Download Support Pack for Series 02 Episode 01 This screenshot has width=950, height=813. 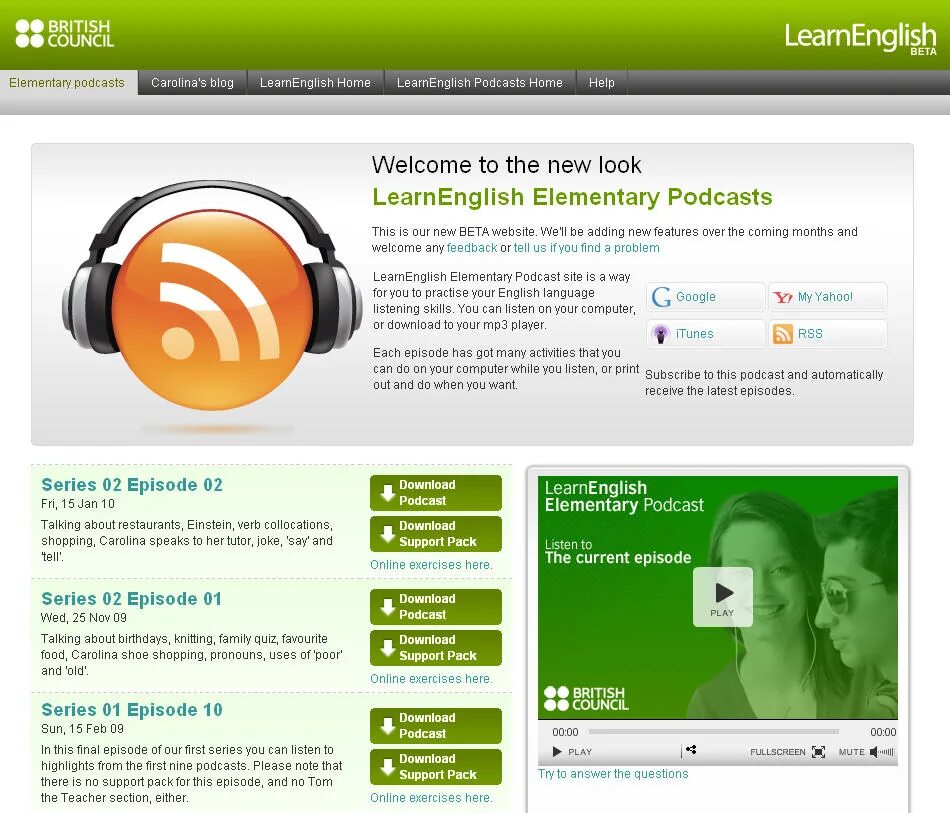point(436,648)
